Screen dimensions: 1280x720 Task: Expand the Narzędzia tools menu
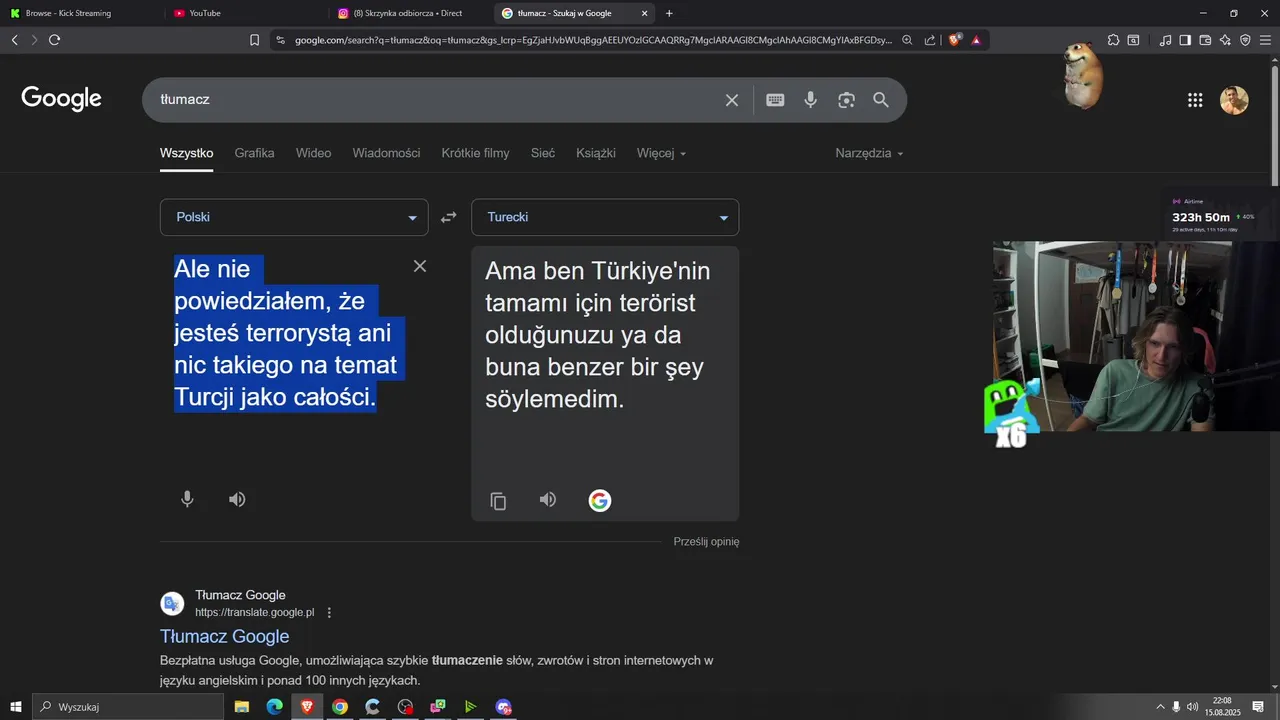tap(869, 153)
